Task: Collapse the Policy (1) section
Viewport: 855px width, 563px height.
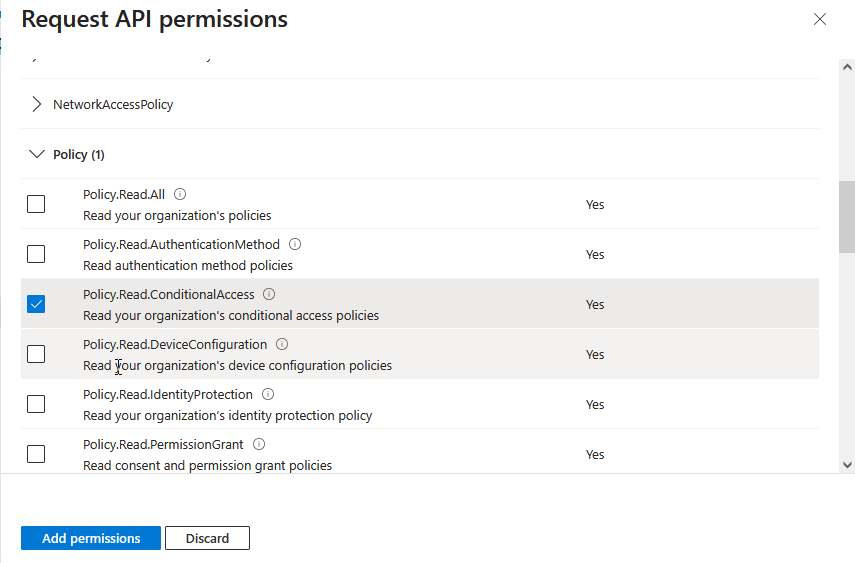Action: coord(37,155)
